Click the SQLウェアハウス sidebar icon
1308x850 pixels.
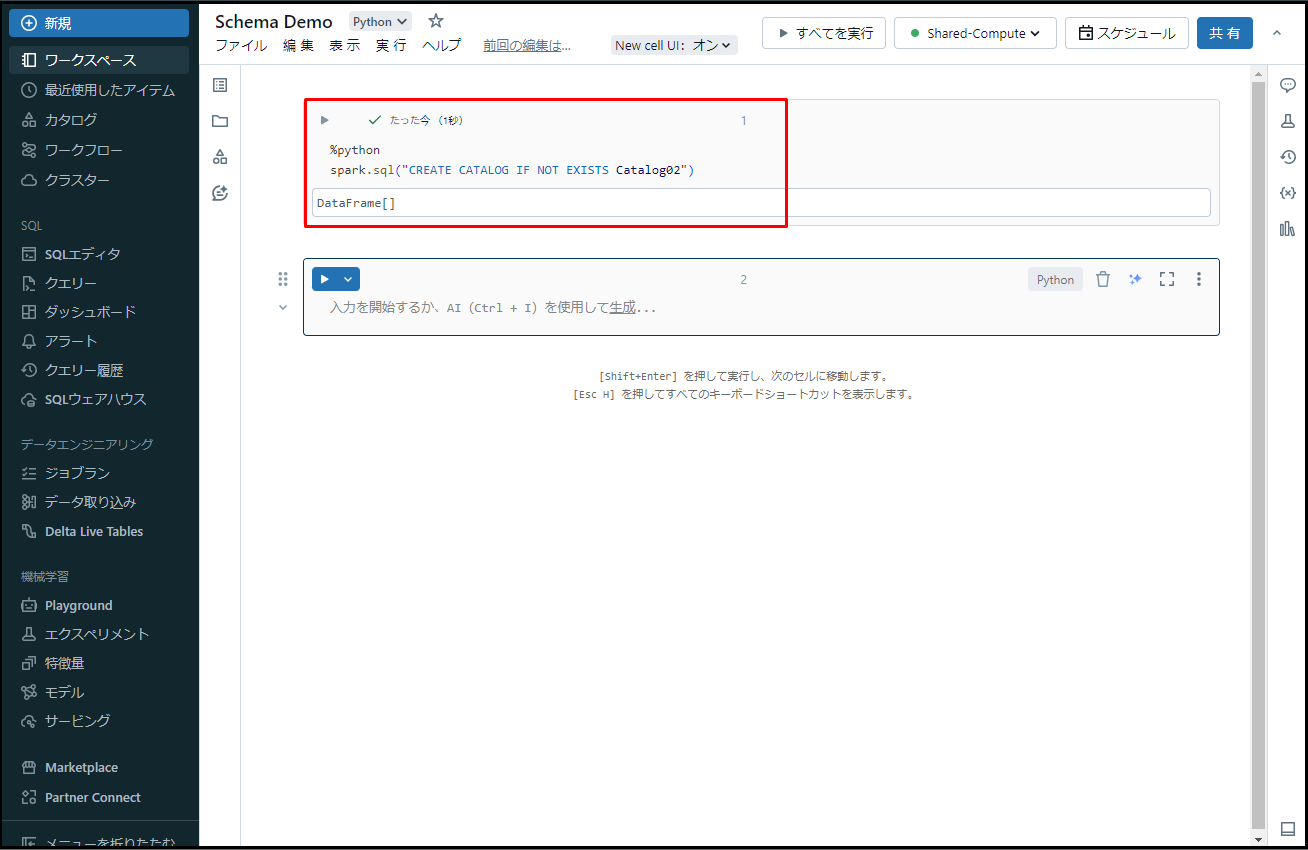29,399
